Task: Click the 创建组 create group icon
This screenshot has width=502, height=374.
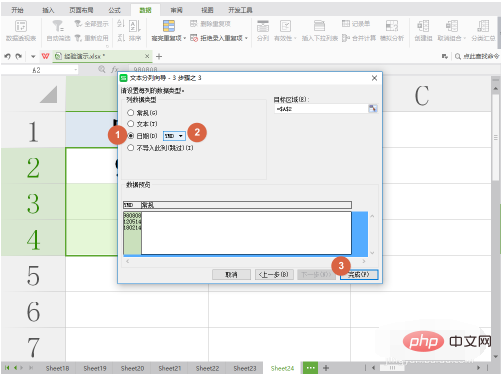Action: coord(423,26)
